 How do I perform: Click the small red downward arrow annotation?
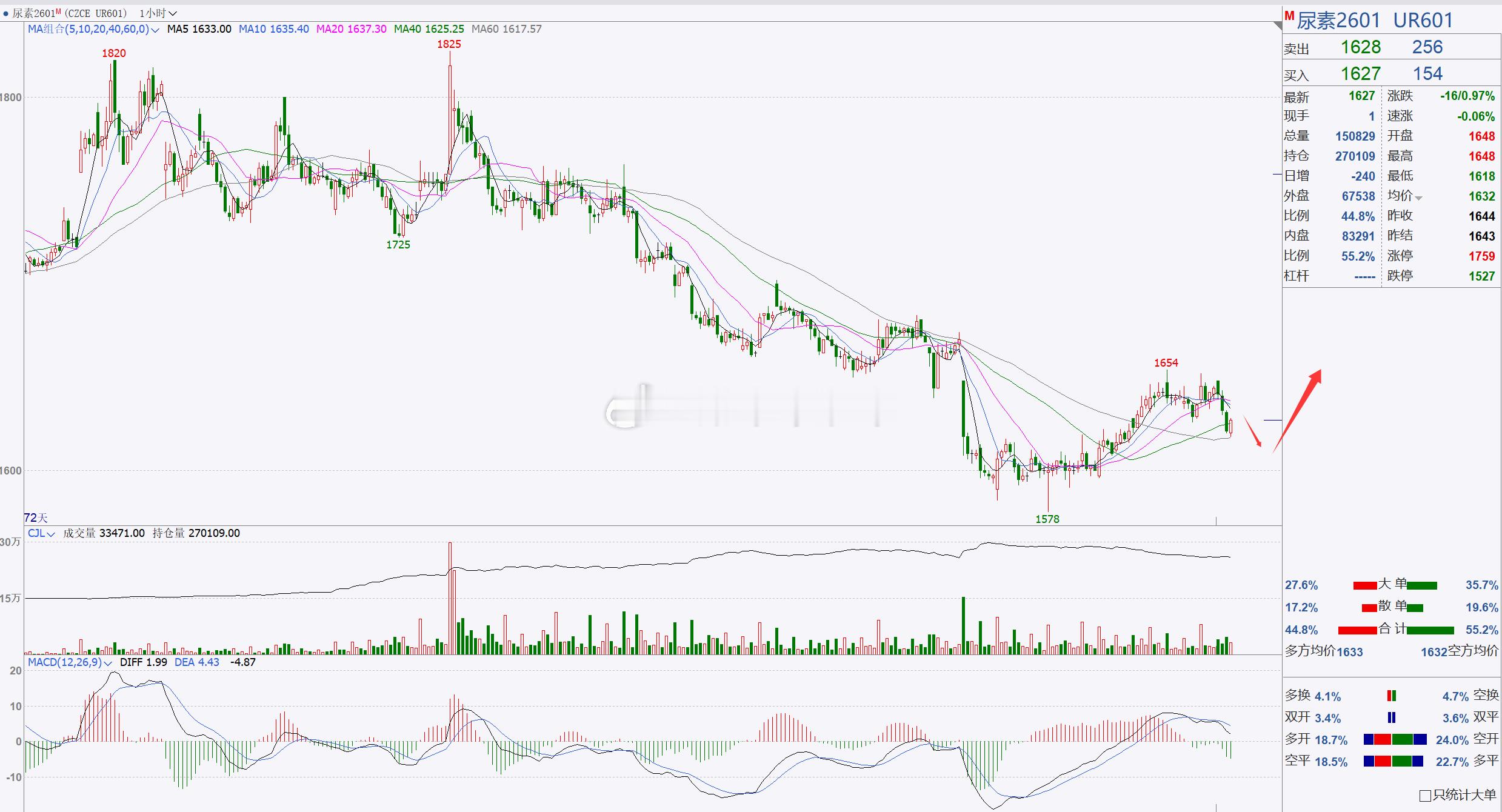coord(1252,431)
